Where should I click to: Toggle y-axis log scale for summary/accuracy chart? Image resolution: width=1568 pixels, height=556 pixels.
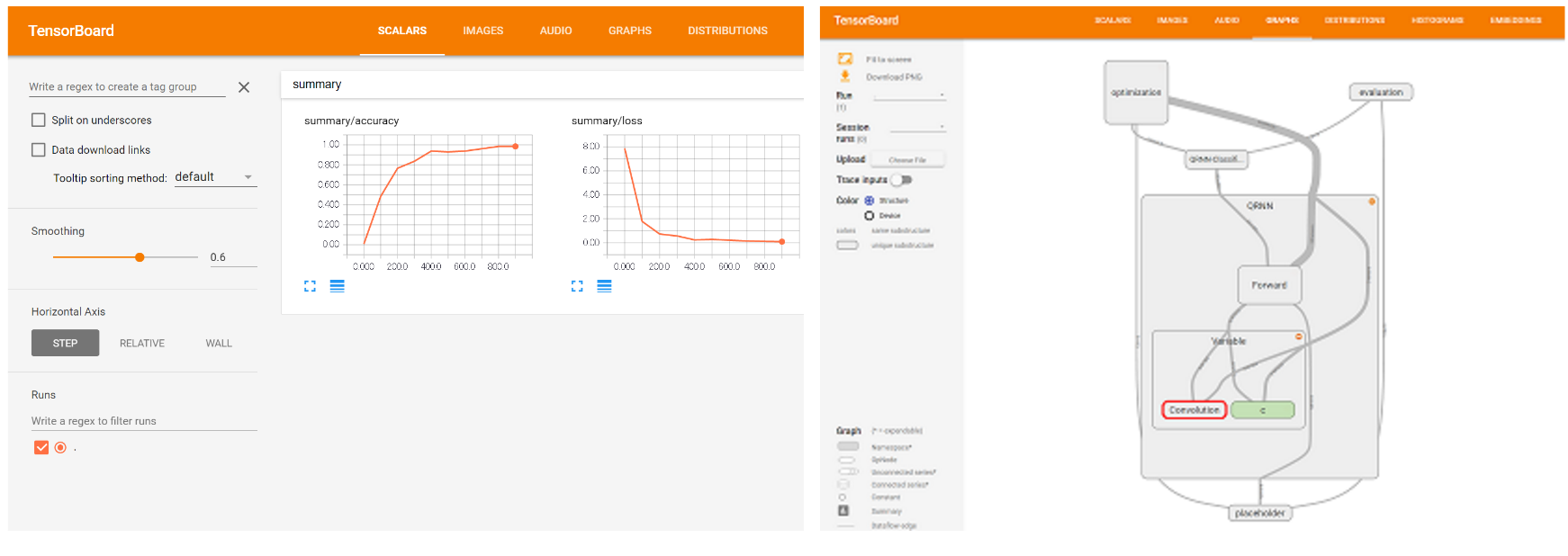point(338,286)
